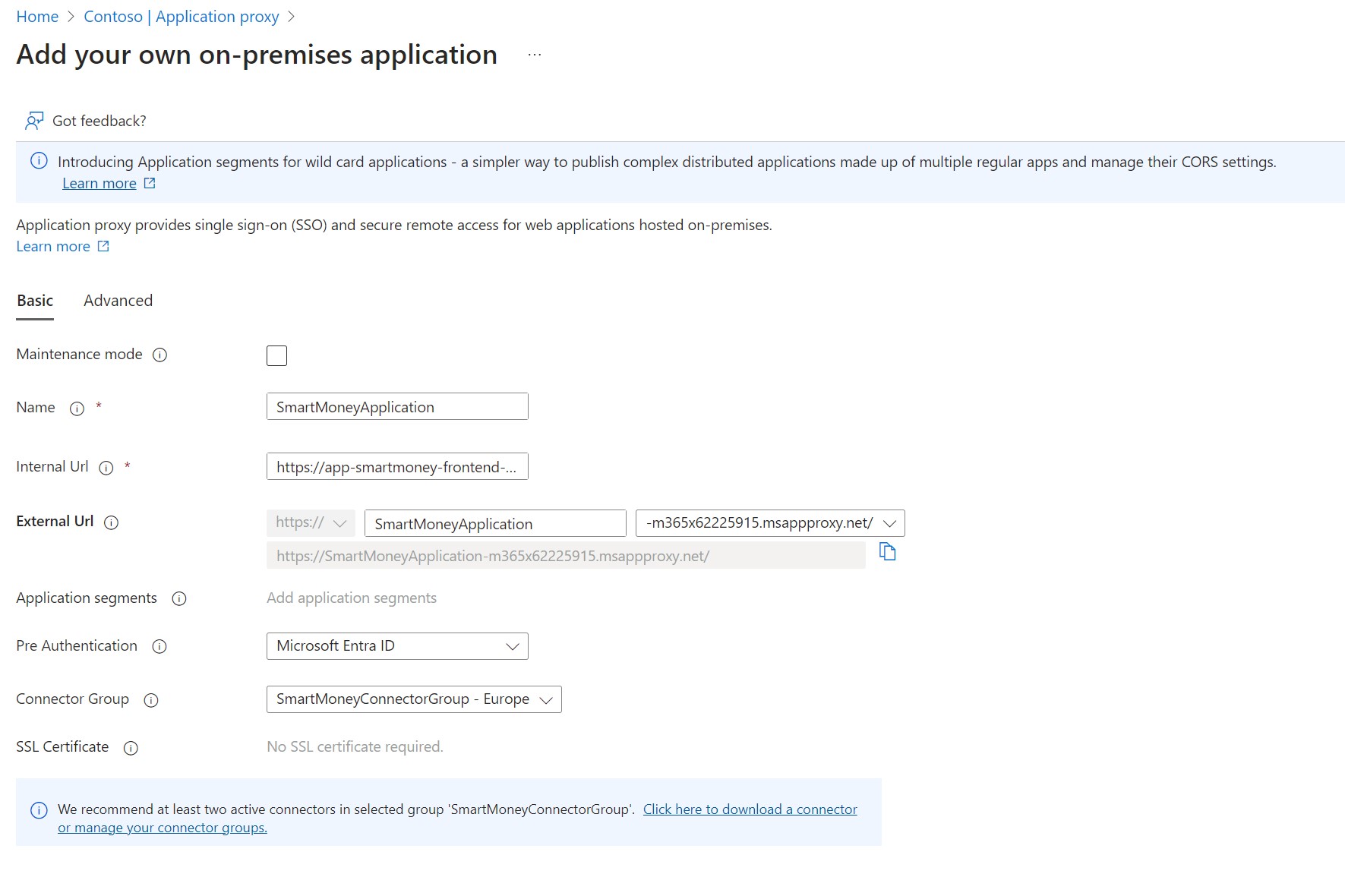Click SSL Certificate info icon
This screenshot has width=1345, height=896.
pos(131,748)
